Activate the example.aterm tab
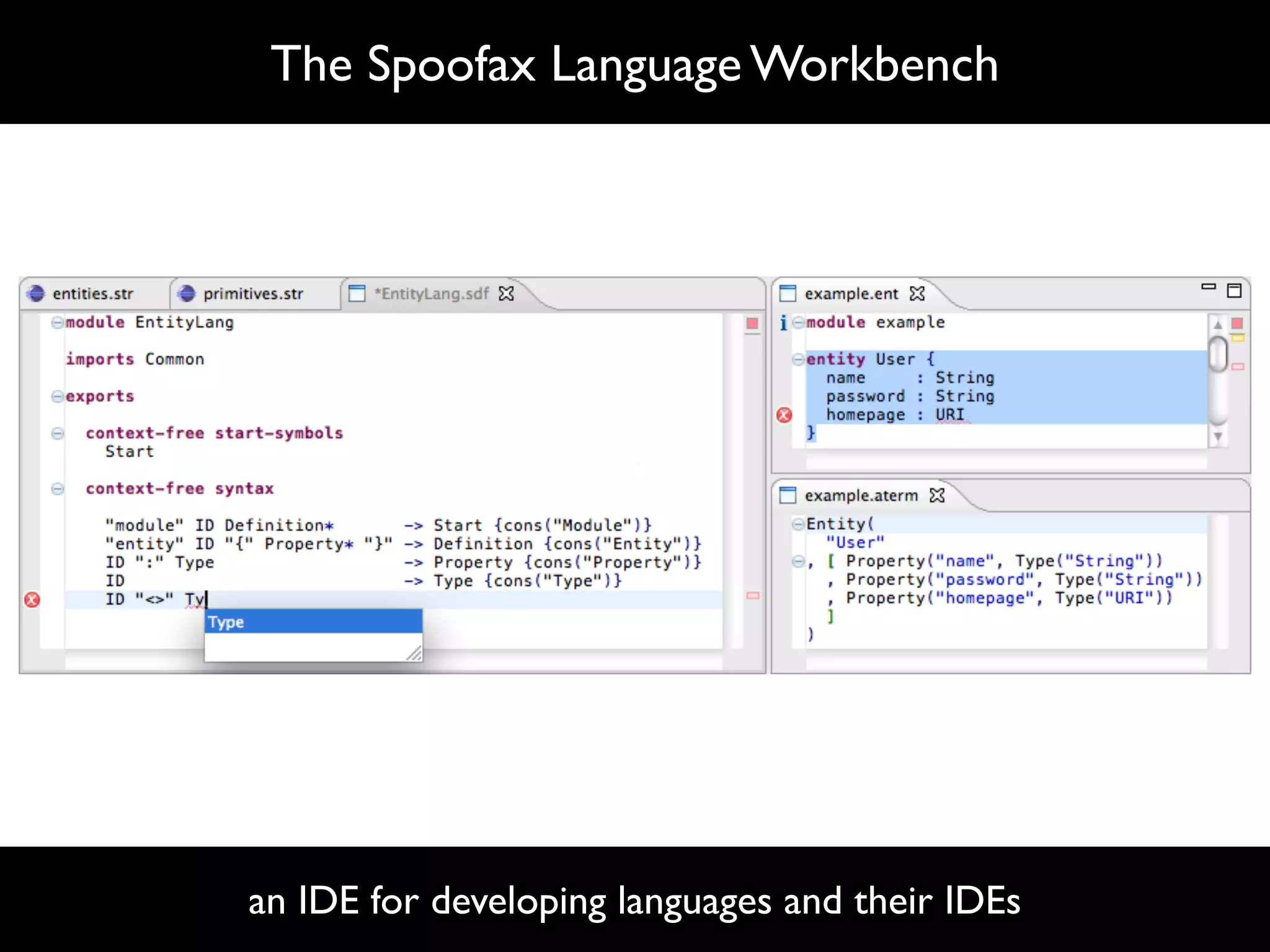1270x952 pixels. [x=861, y=496]
